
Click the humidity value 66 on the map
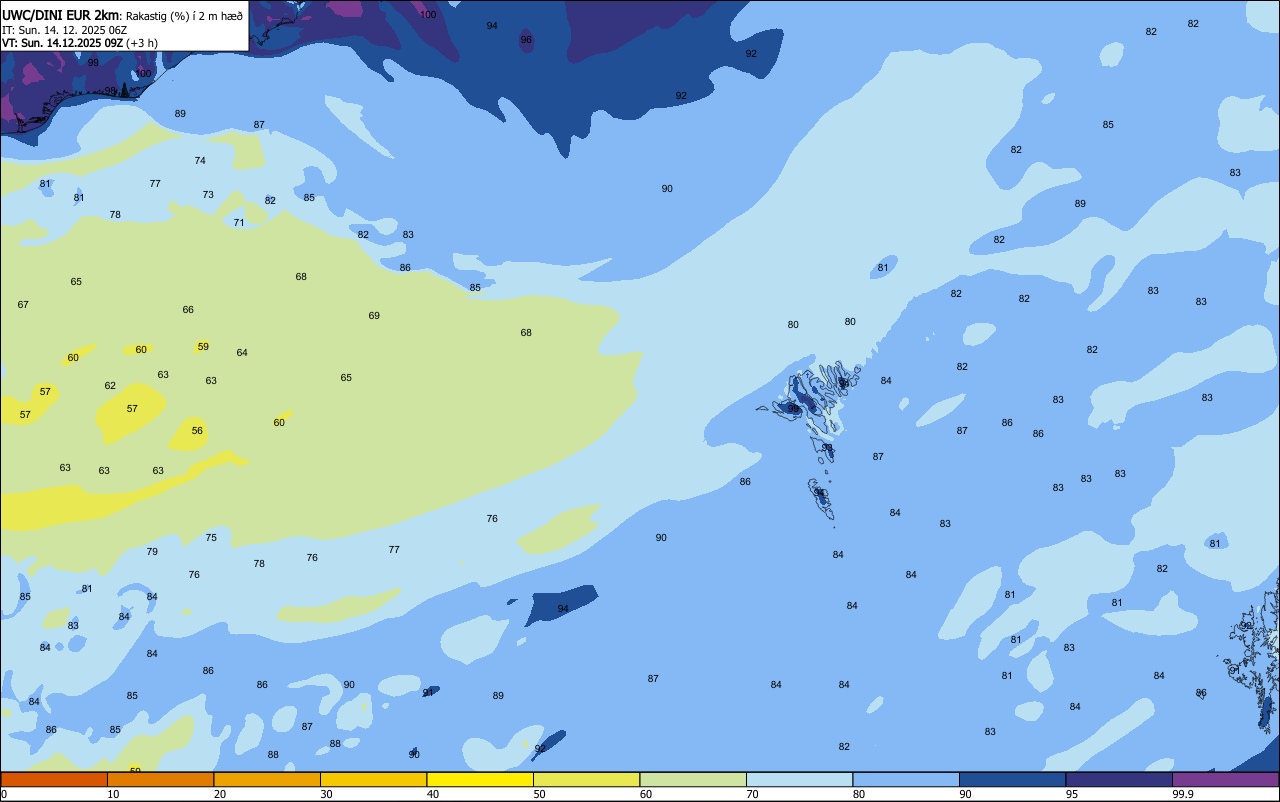pos(188,310)
